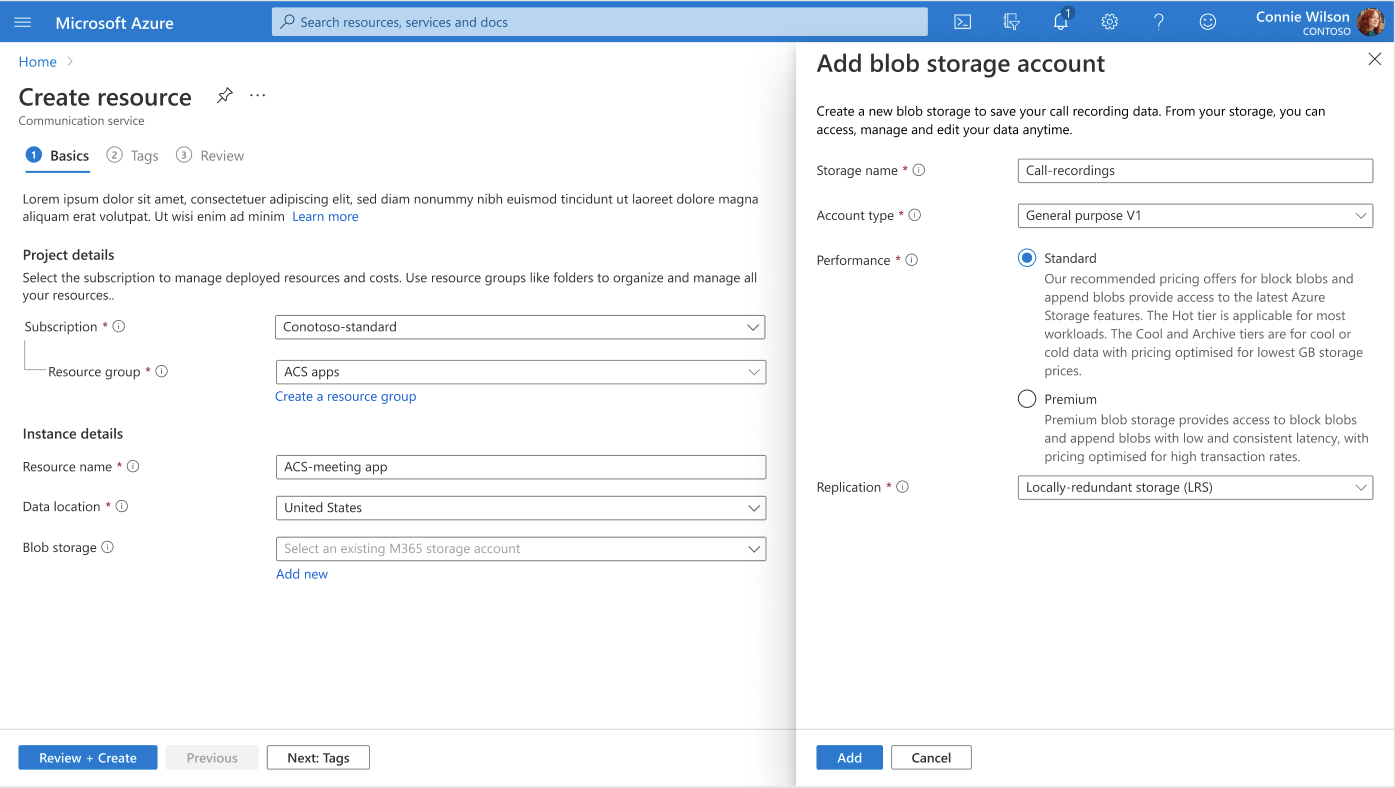This screenshot has width=1395, height=788.
Task: Switch to the Review tab
Action: (210, 156)
